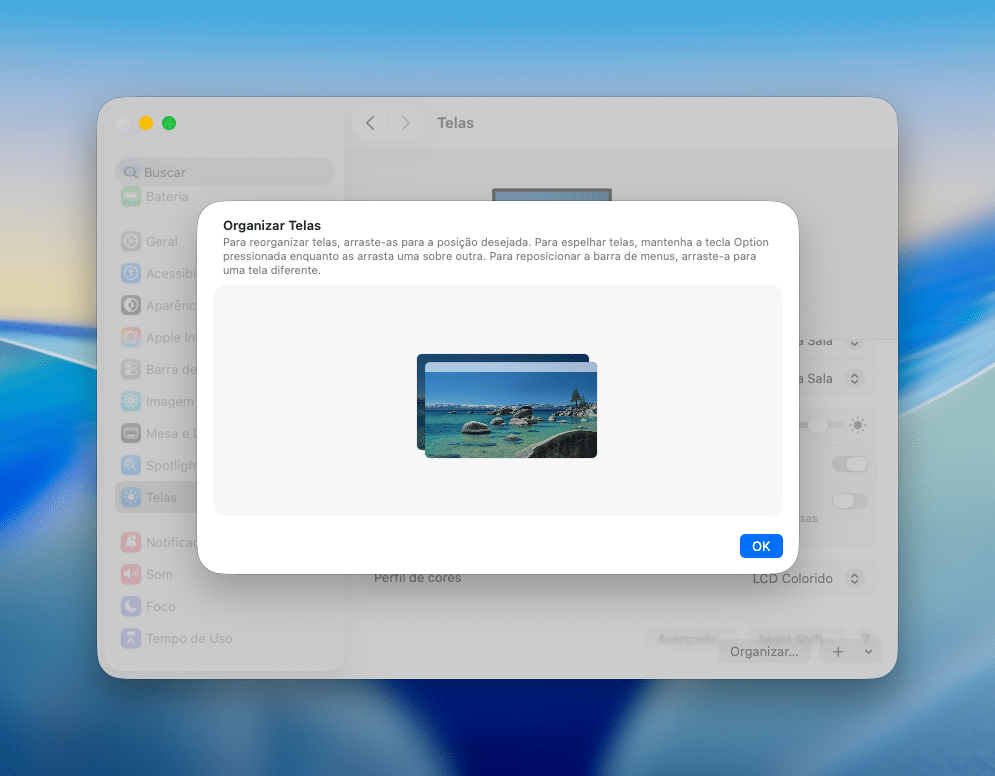
Task: Select the Notificações bell icon
Action: 131,542
